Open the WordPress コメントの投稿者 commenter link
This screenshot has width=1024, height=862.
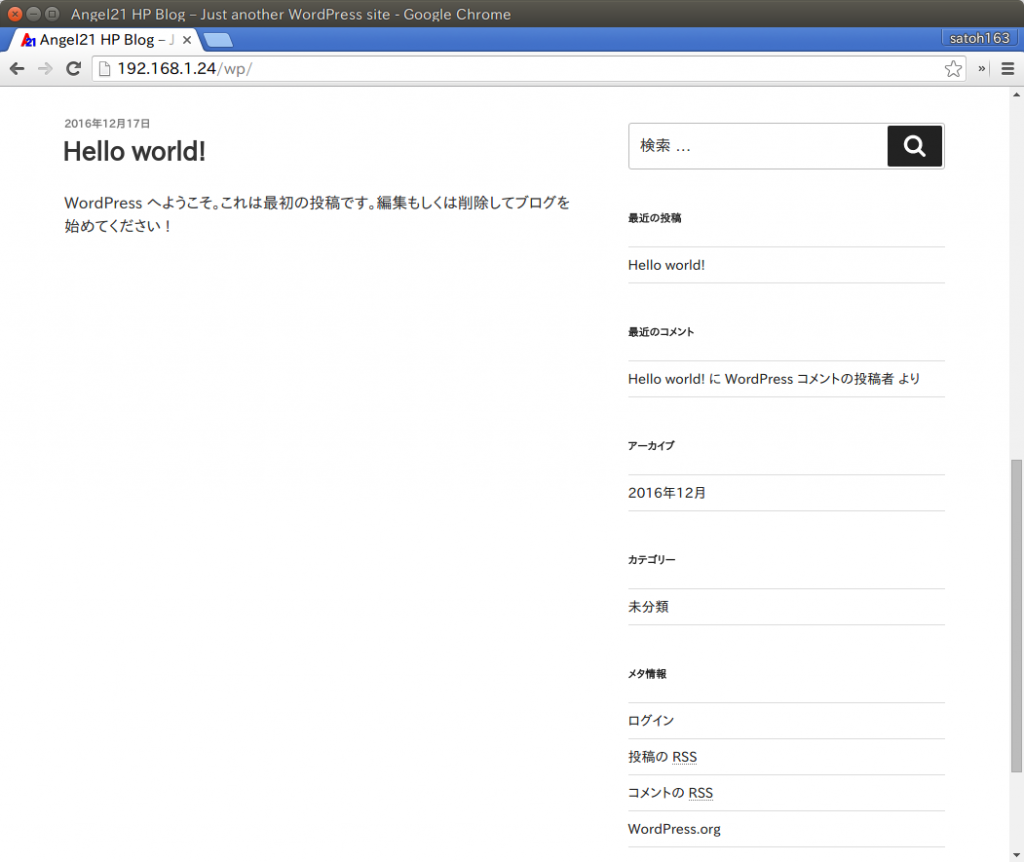point(809,379)
